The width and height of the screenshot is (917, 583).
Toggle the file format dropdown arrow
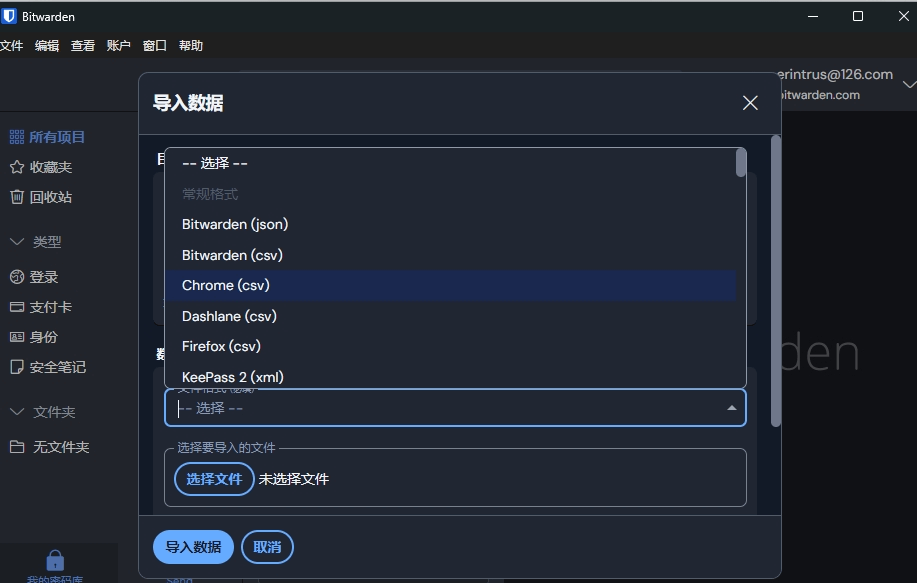tap(732, 408)
